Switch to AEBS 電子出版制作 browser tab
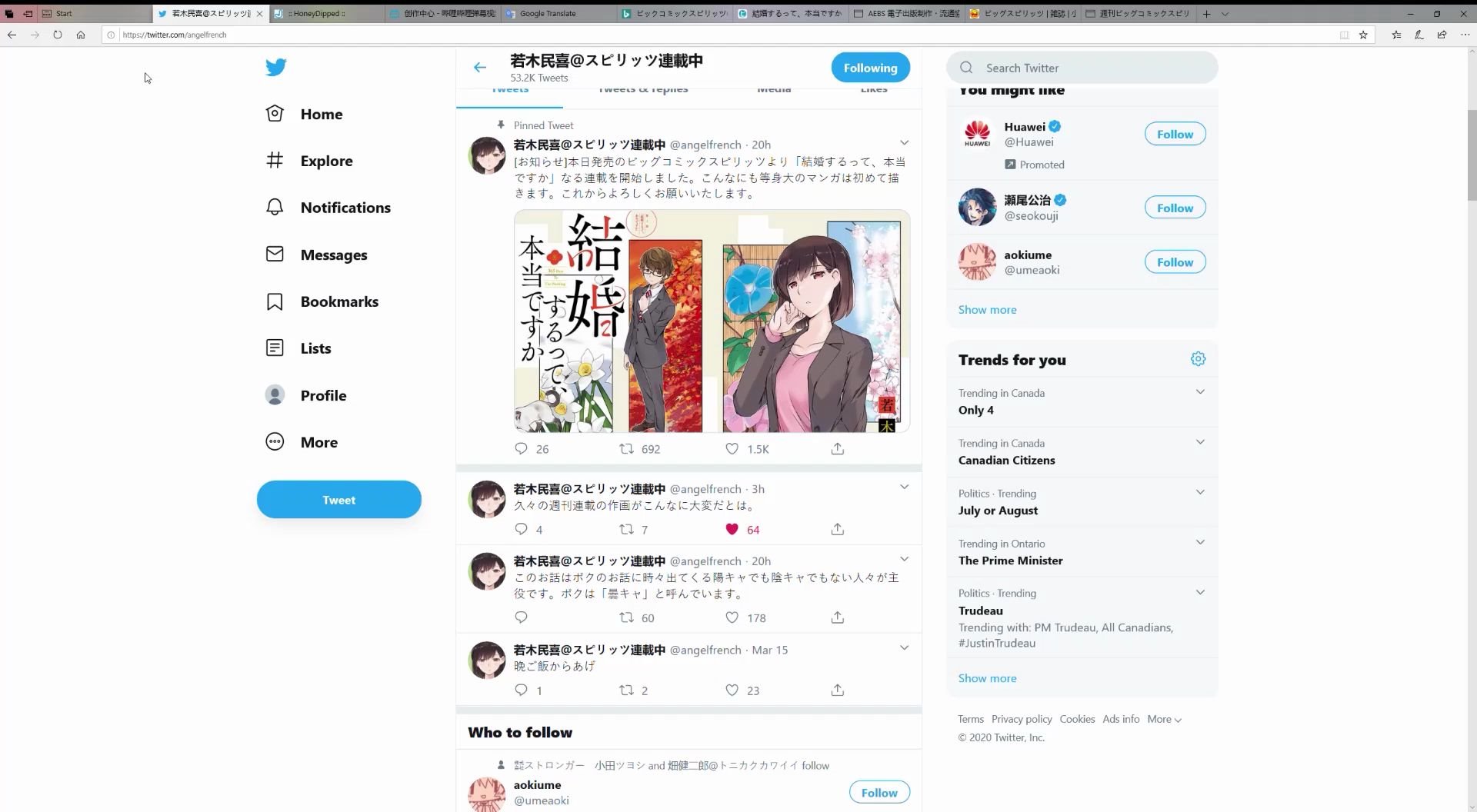Viewport: 1477px width, 812px height. (x=905, y=13)
